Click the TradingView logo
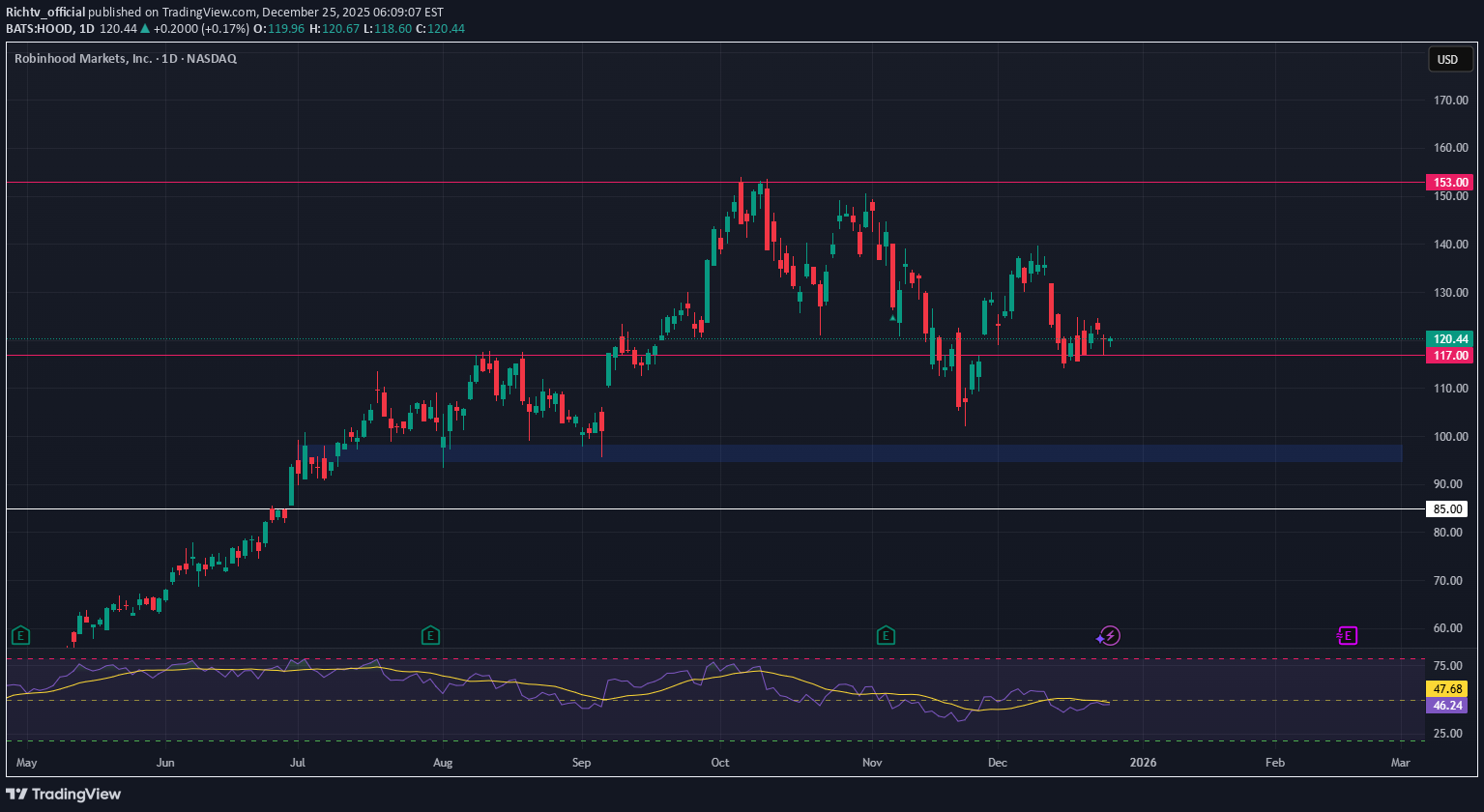 64,794
